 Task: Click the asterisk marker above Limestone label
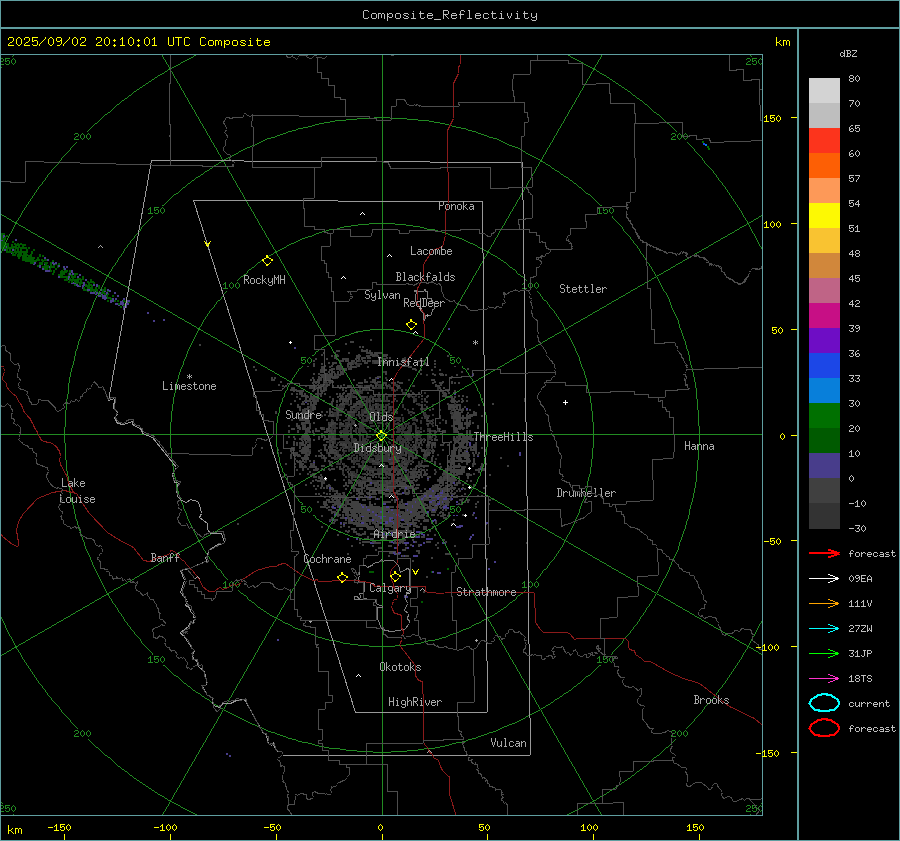(x=189, y=377)
